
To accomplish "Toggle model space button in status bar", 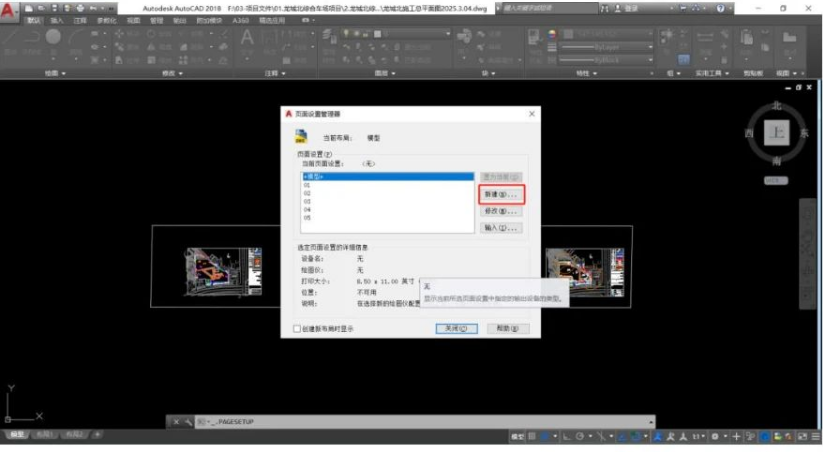I will point(518,436).
